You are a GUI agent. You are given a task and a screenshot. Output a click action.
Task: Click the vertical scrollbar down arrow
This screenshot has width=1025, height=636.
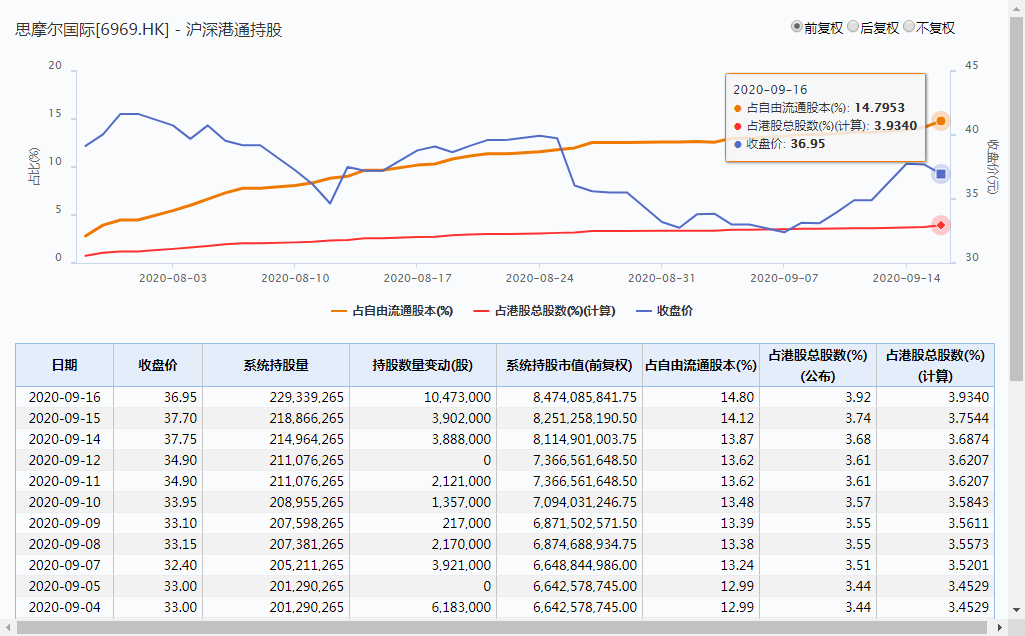(x=1017, y=611)
